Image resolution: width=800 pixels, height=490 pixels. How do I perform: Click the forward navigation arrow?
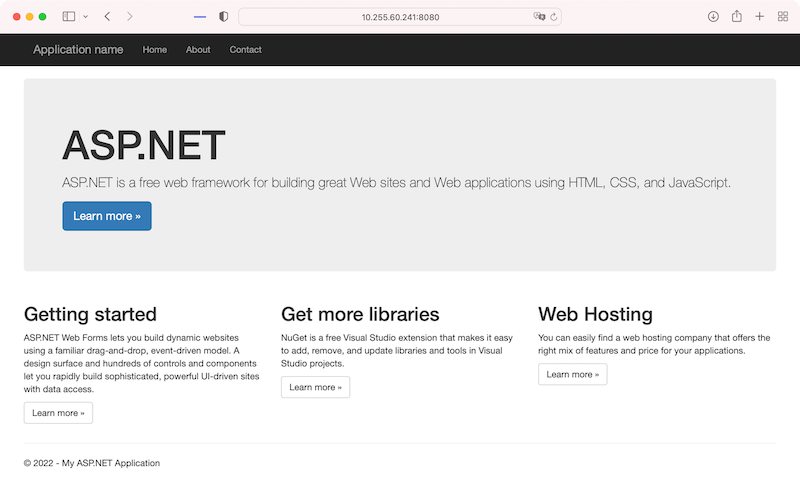click(x=130, y=17)
